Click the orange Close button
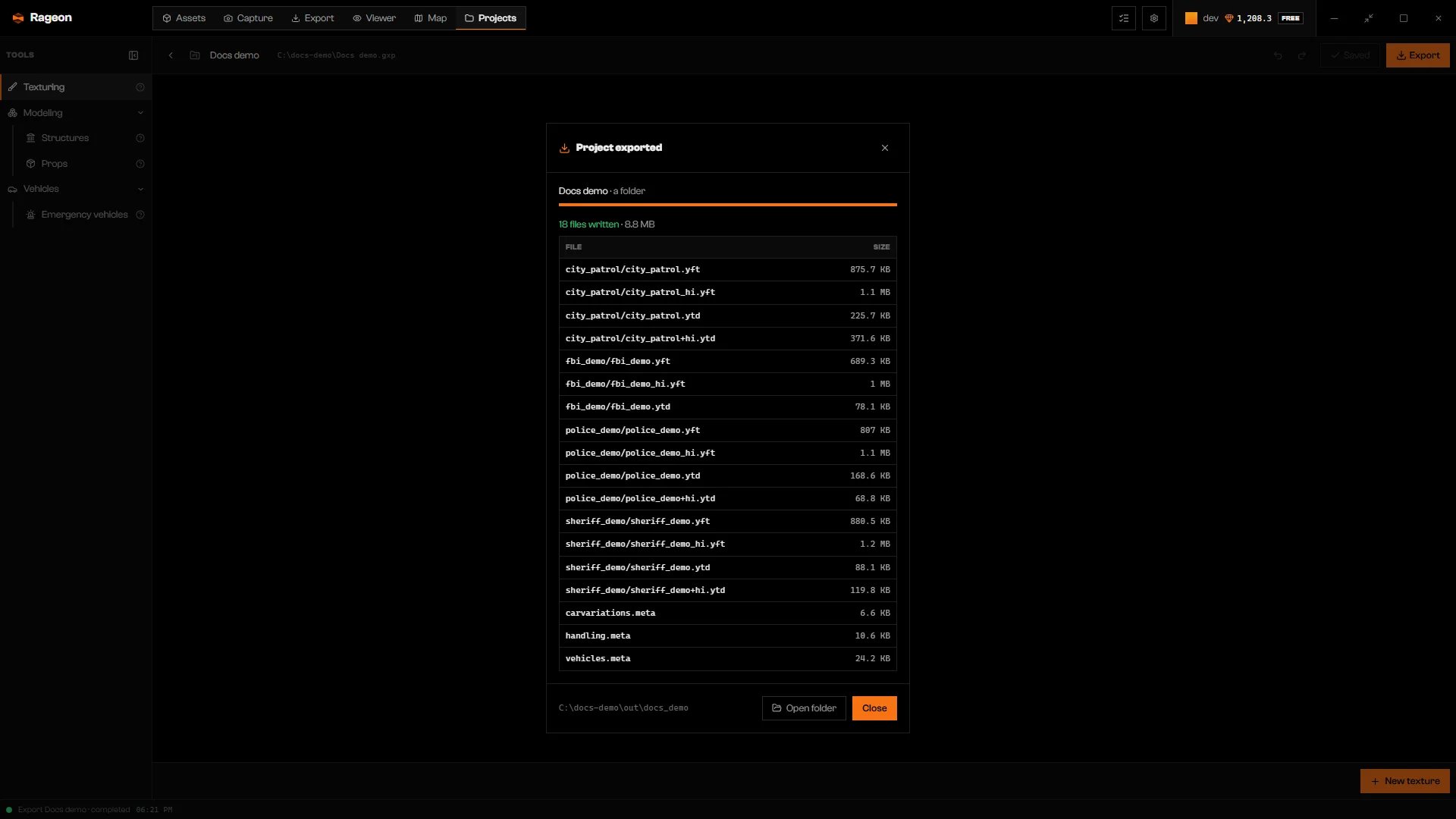Screen dimensions: 1456x819 [874, 708]
